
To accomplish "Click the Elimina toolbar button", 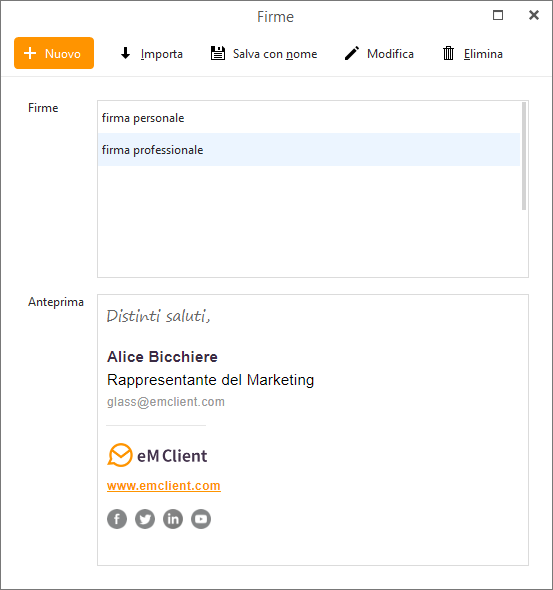I will pyautogui.click(x=472, y=54).
